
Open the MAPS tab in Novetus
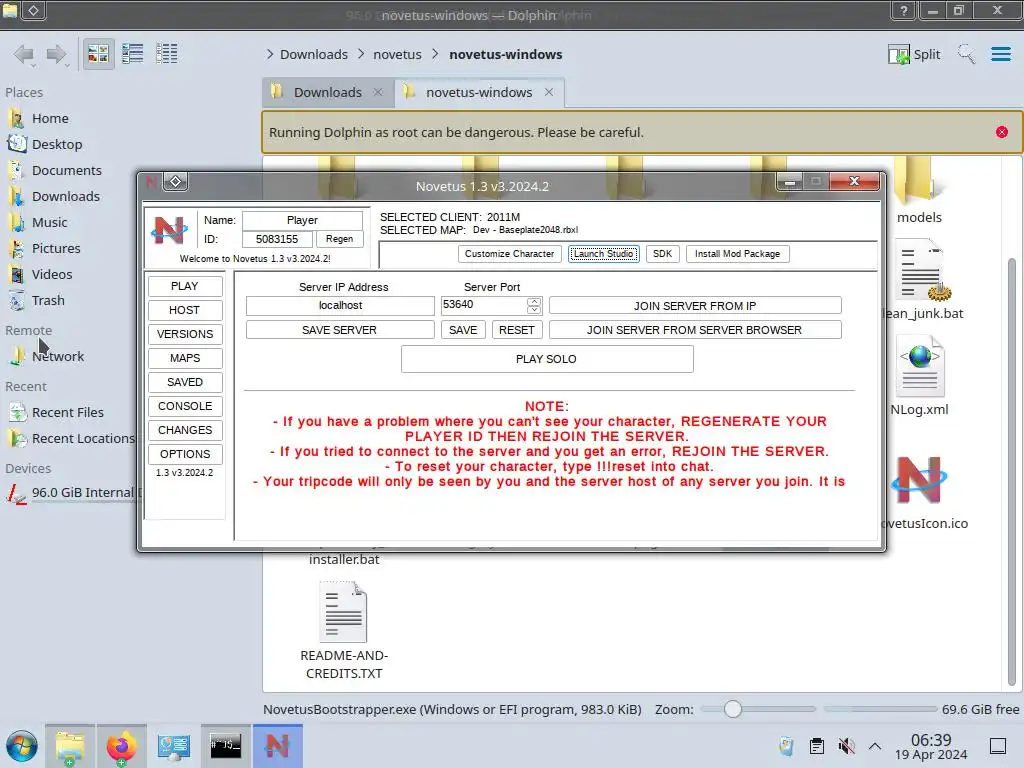point(185,359)
